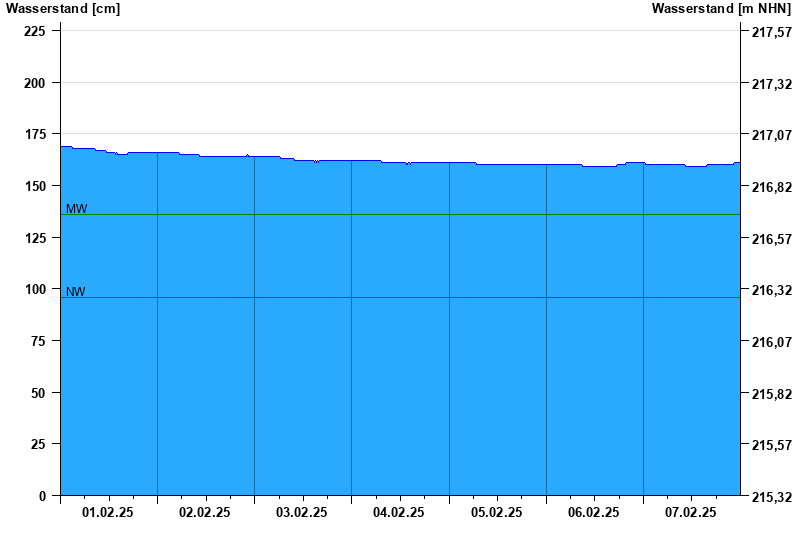Select the 25 left axis label
Viewport: 800px width, 550px height.
point(38,444)
